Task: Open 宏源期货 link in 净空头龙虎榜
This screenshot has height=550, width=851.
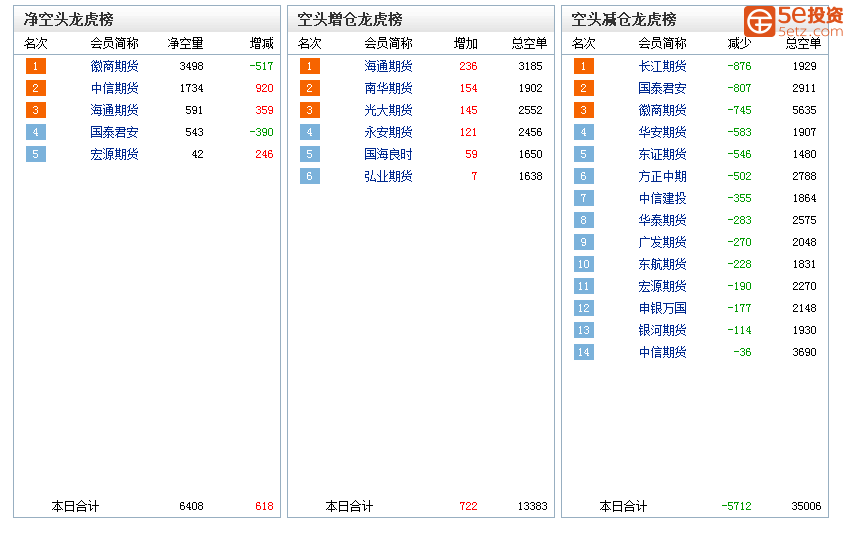Action: pyautogui.click(x=114, y=154)
